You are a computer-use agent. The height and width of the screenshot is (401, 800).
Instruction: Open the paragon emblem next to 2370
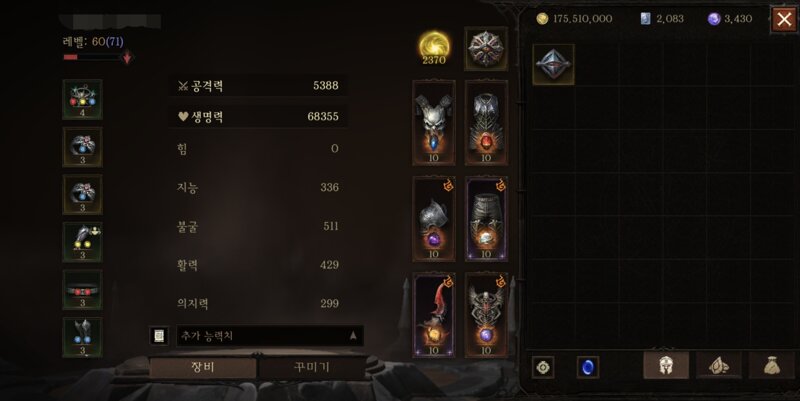pos(486,48)
